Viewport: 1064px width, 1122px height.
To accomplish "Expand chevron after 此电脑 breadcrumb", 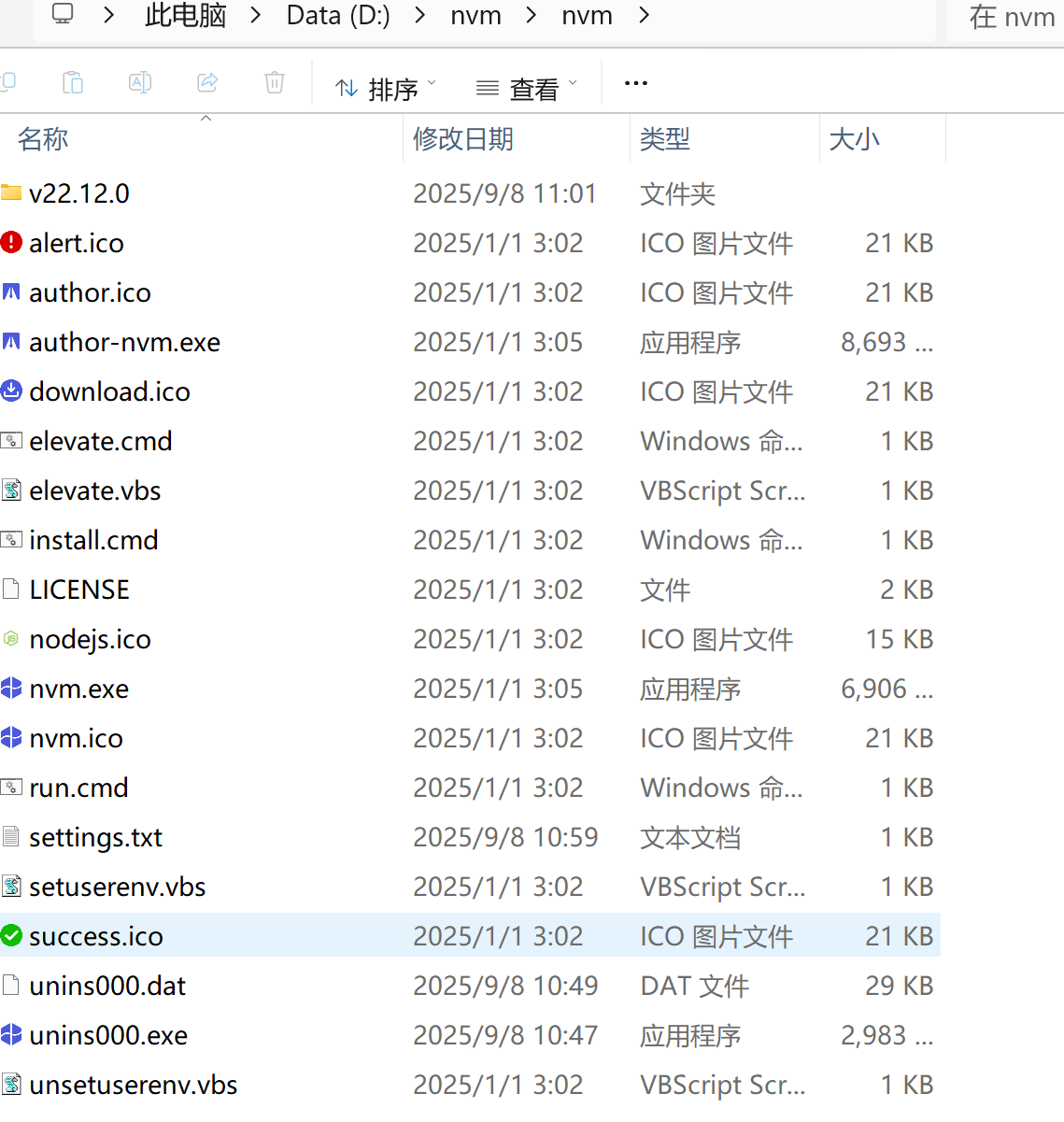I will (x=257, y=15).
